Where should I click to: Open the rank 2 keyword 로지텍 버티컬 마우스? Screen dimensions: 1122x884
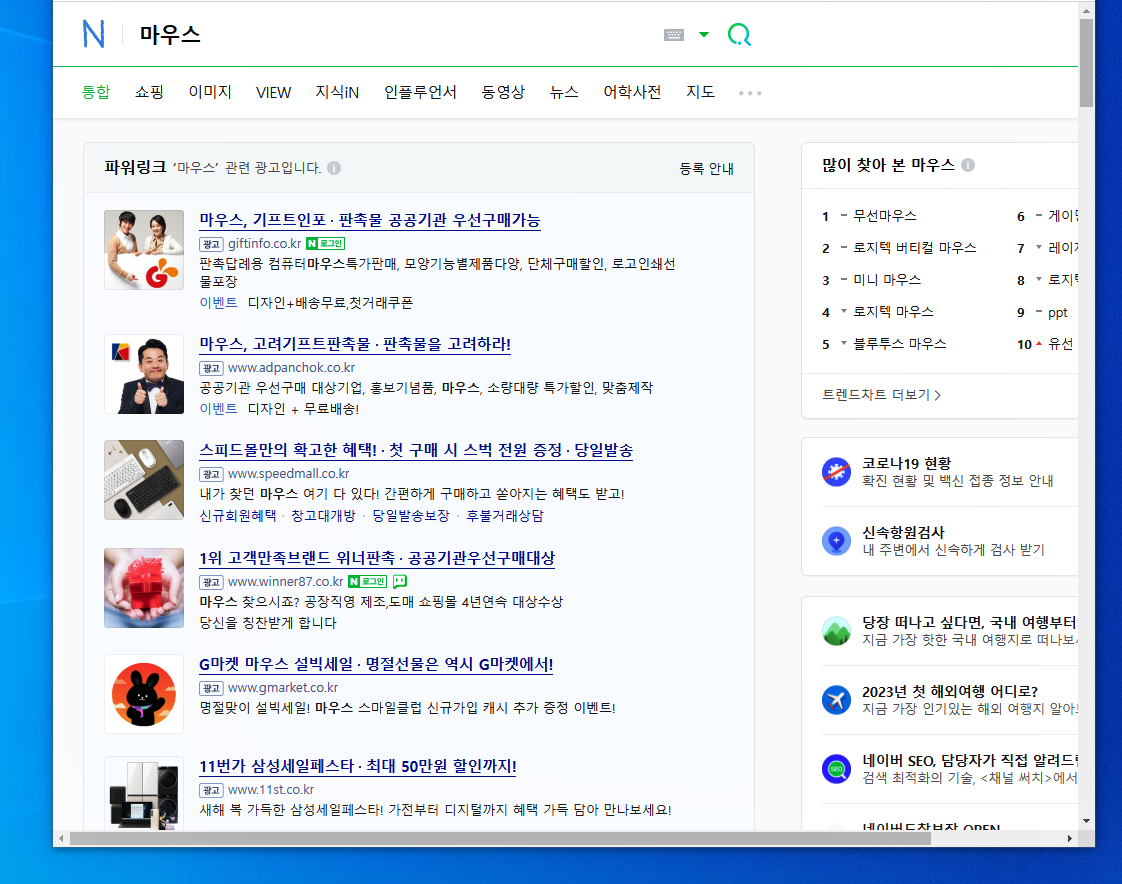pos(914,248)
